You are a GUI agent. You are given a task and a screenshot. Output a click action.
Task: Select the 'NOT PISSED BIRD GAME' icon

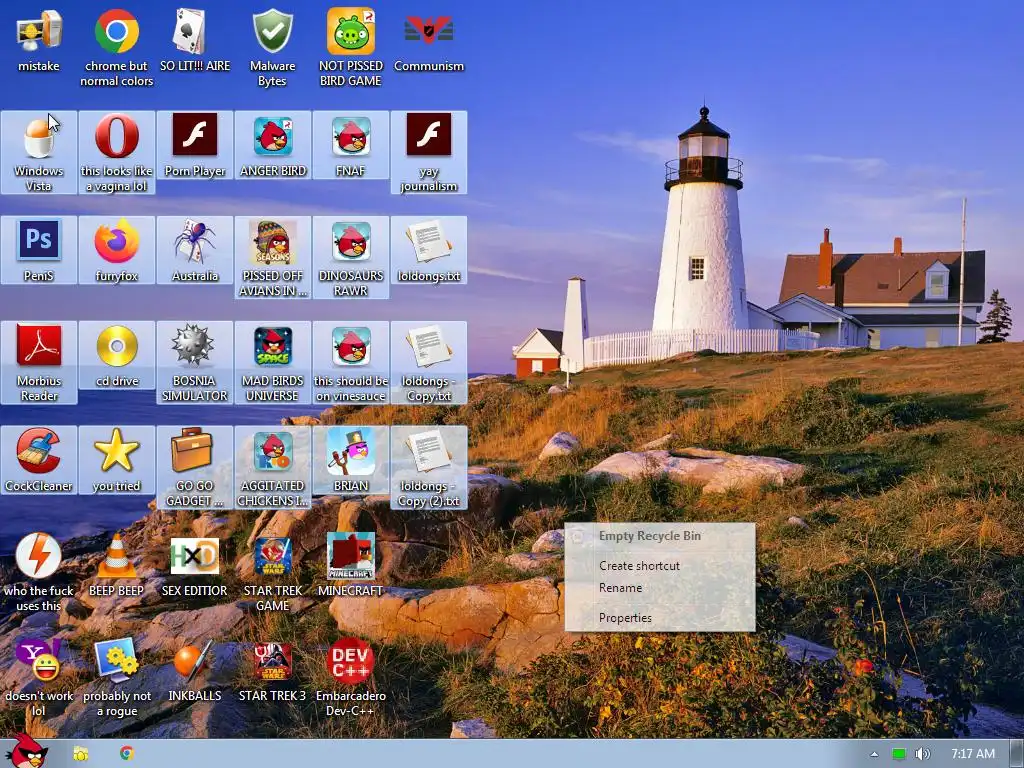pyautogui.click(x=351, y=47)
